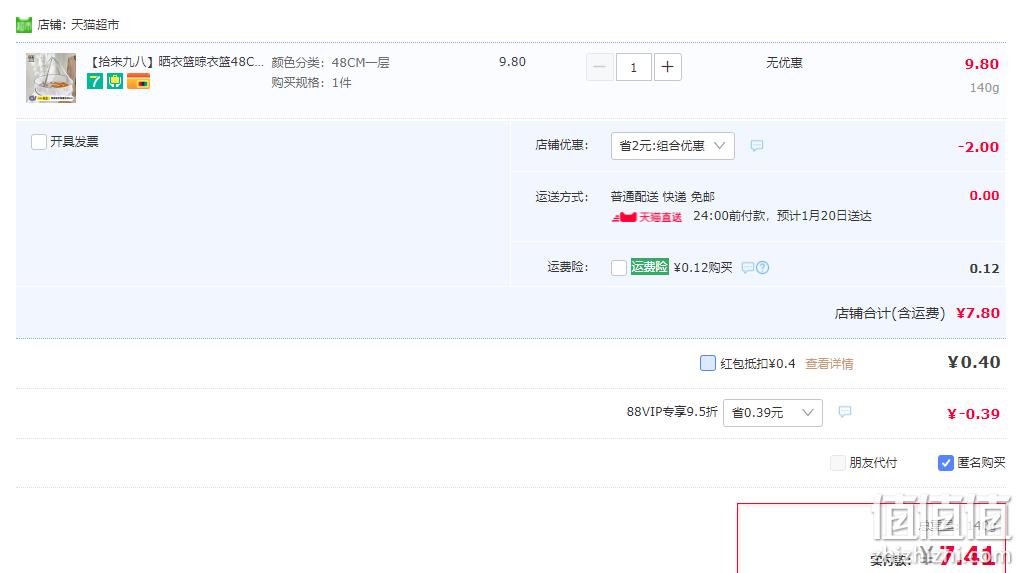Click the ¥-0.39 VIP discount amount
Image resolution: width=1021 pixels, height=573 pixels.
(973, 413)
